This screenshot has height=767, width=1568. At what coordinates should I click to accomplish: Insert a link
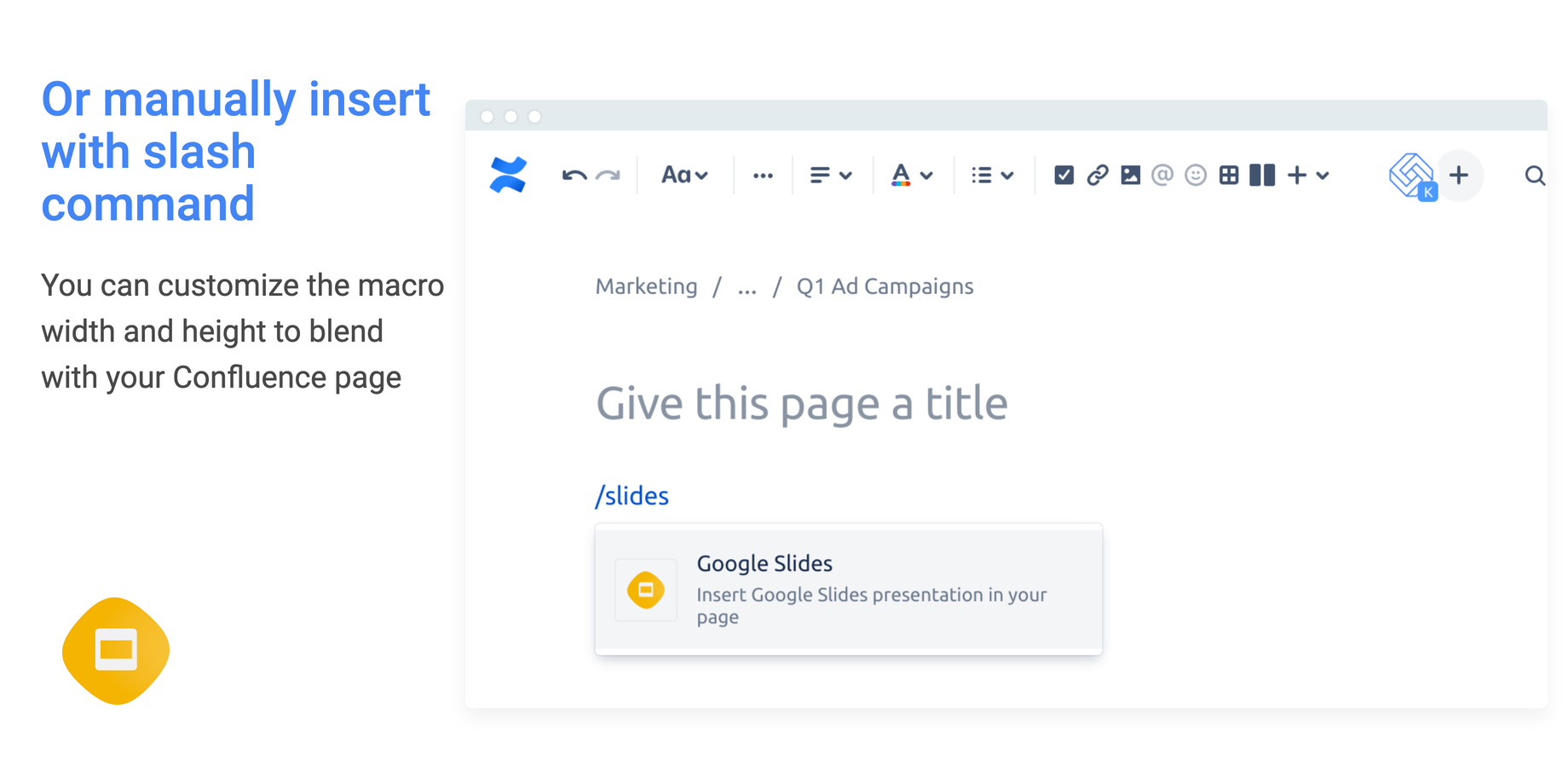(x=1098, y=176)
